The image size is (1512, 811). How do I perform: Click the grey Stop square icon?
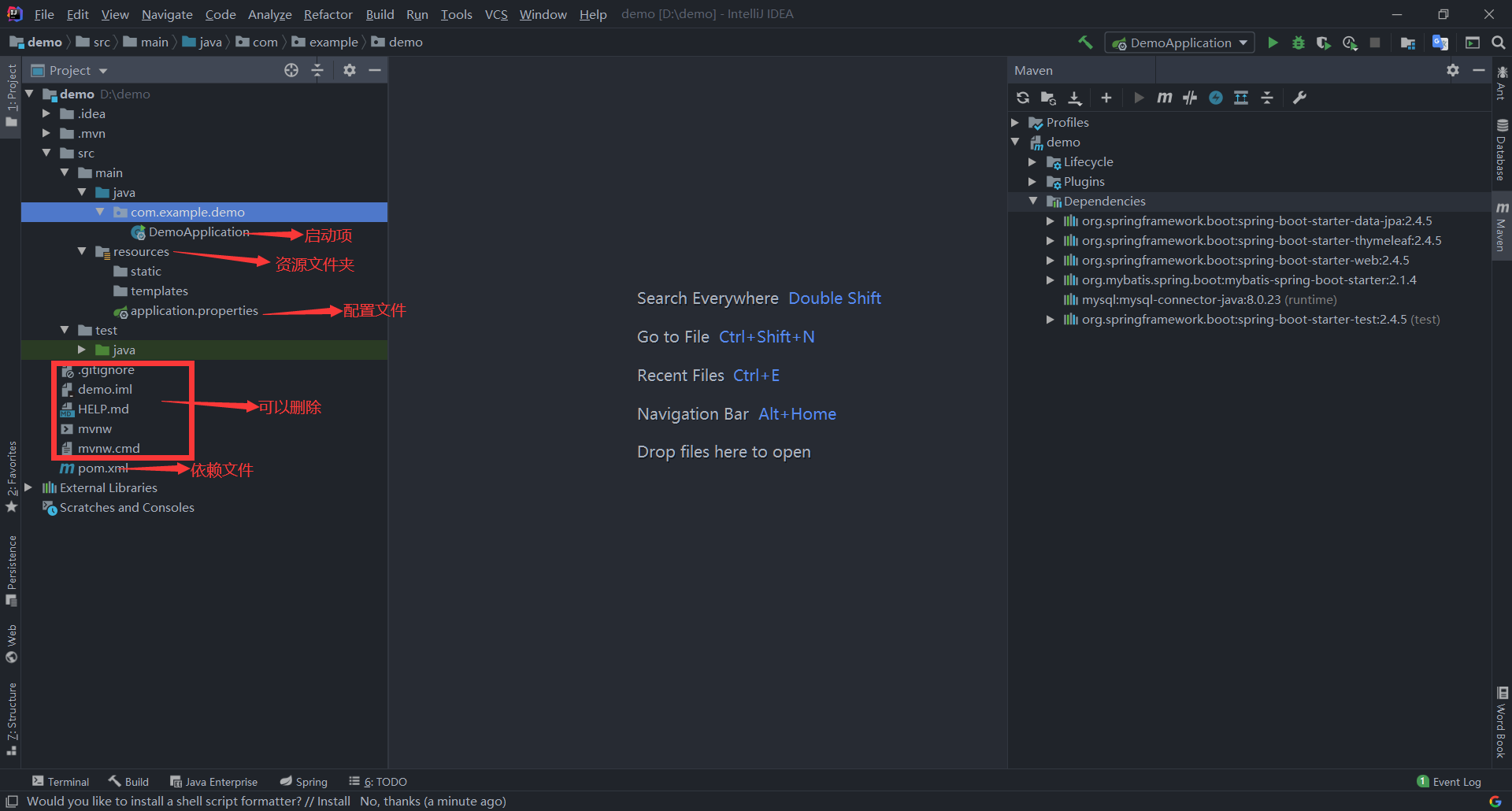pos(1375,43)
